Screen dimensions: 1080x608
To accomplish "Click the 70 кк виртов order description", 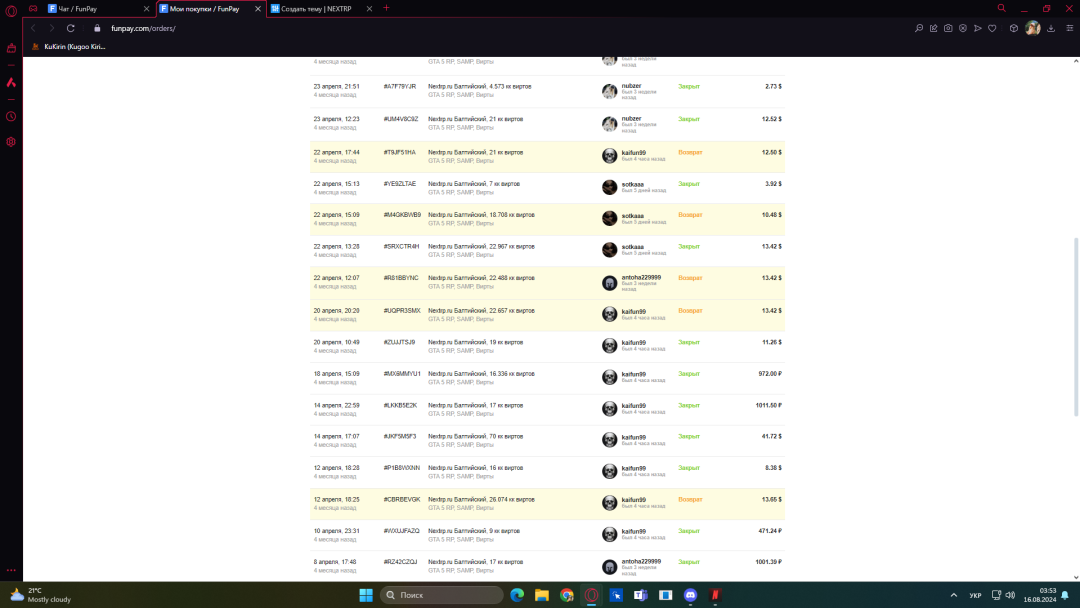I will coord(475,437).
